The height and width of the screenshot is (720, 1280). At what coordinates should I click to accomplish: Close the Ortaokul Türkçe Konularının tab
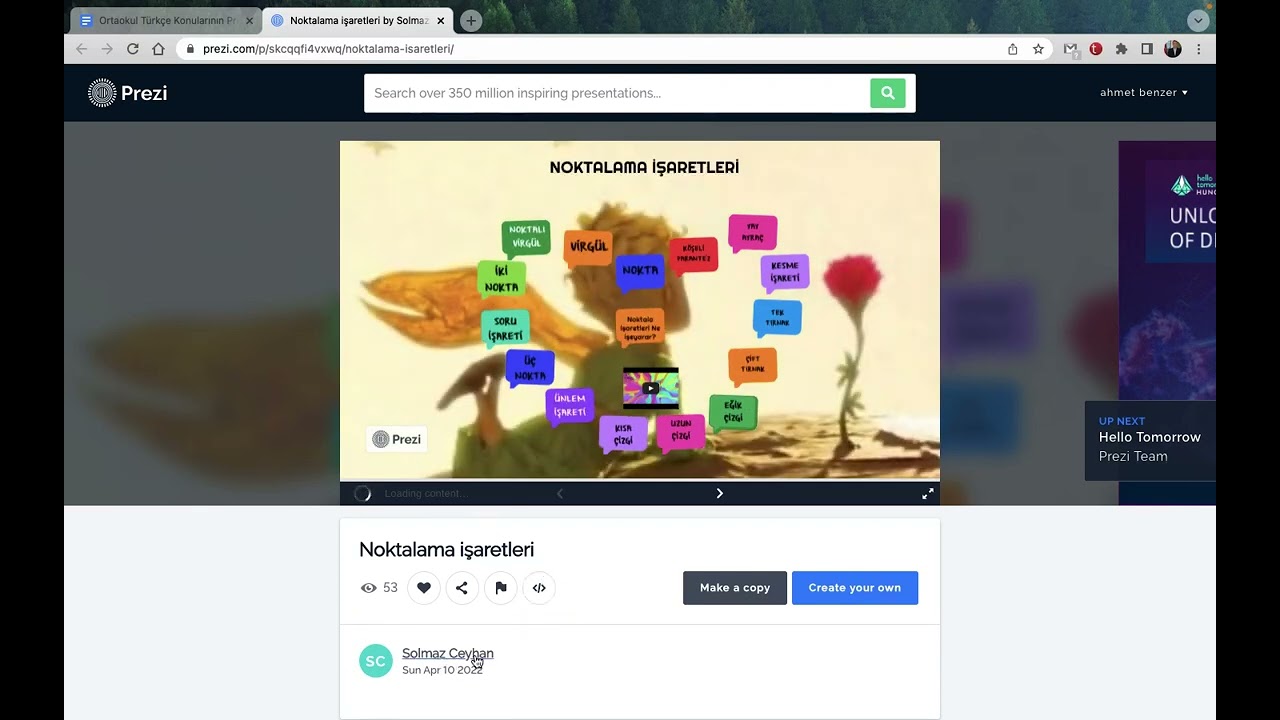249,20
